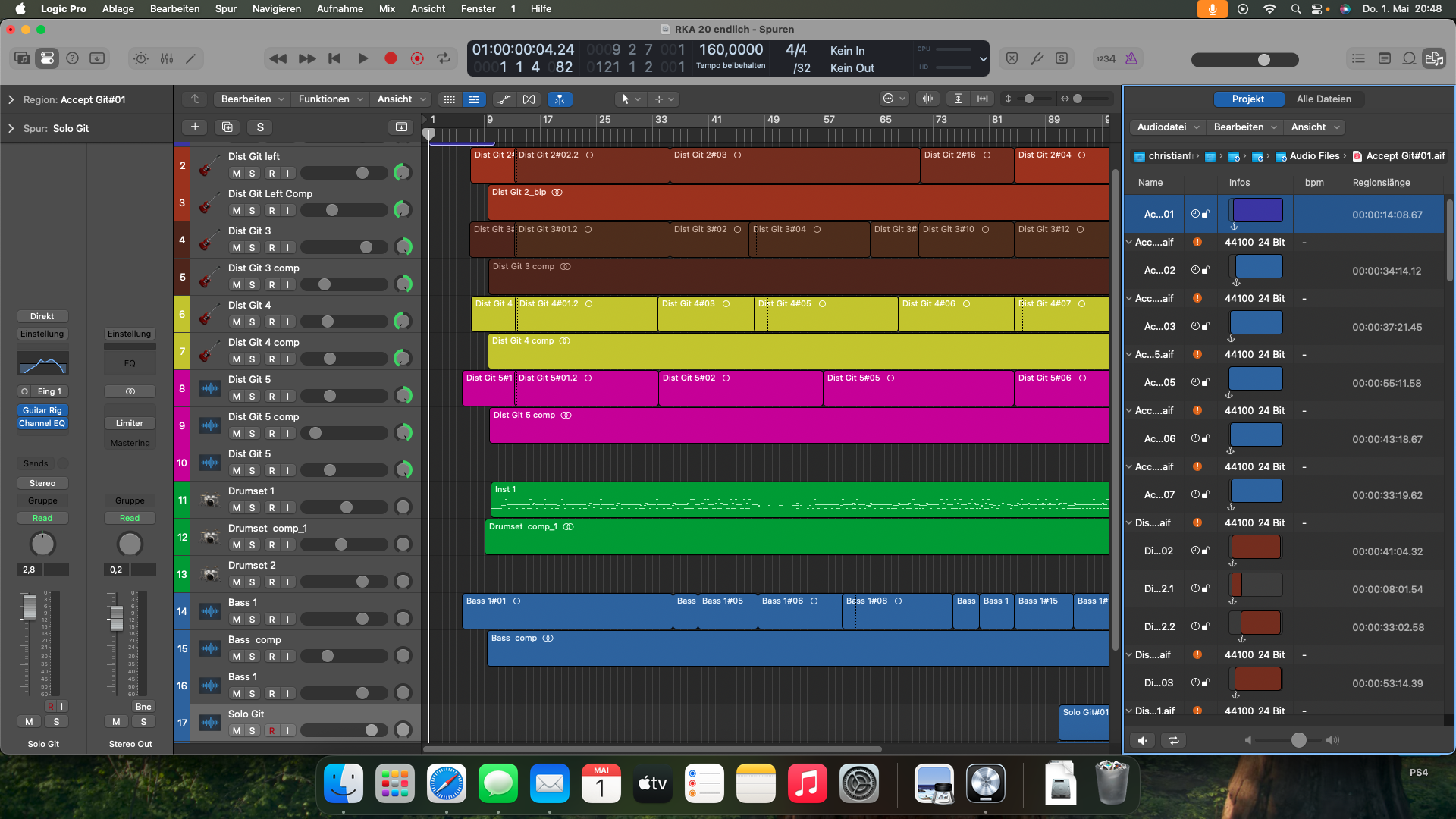Toggle the Count-in 1234 button
Viewport: 1456px width, 819px height.
[x=1106, y=58]
